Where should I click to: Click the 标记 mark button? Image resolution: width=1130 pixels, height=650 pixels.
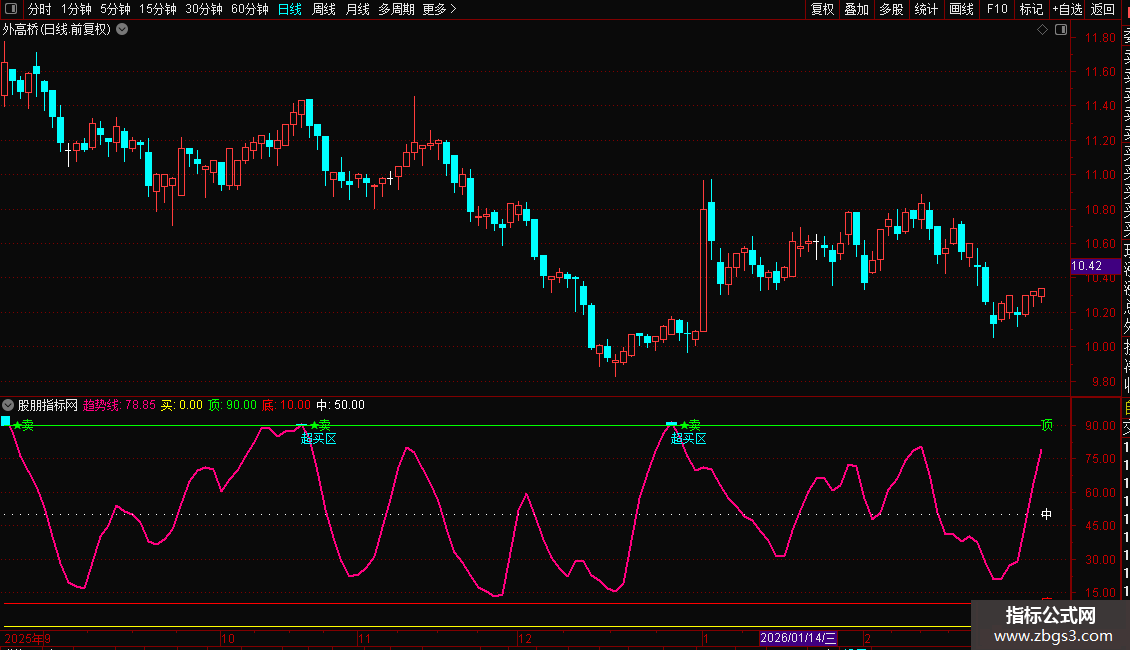(x=1031, y=9)
